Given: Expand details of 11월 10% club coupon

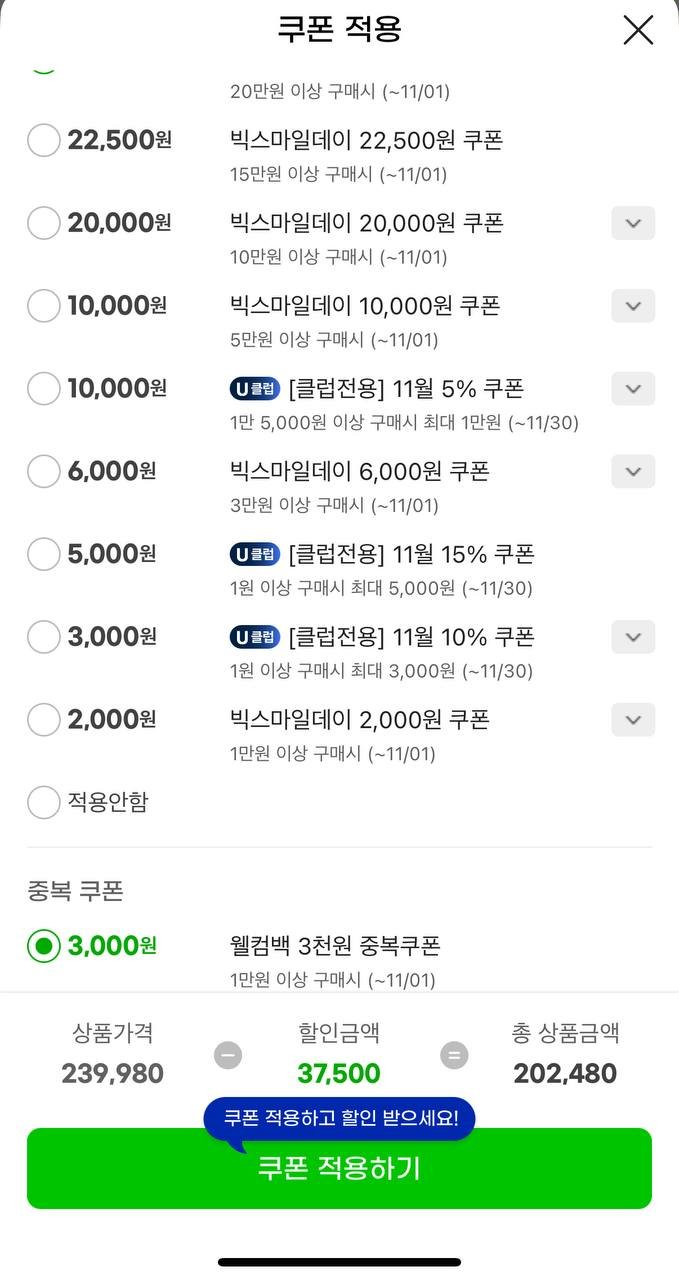Looking at the screenshot, I should 633,637.
